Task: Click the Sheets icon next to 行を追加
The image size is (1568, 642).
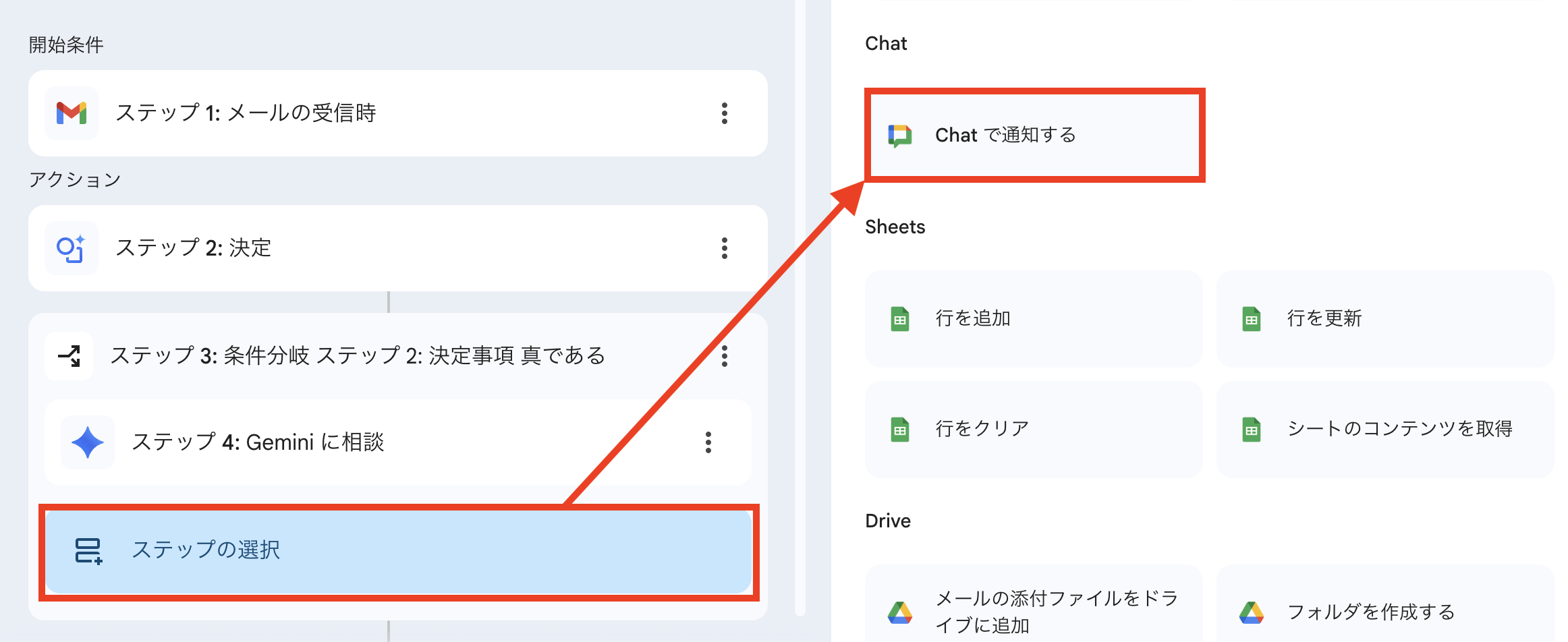Action: click(x=900, y=319)
